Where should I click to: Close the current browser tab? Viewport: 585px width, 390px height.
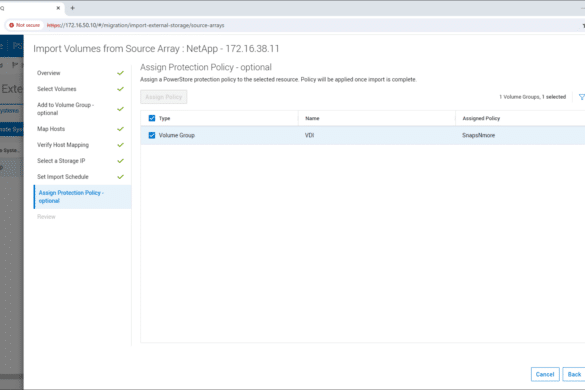[58, 8]
